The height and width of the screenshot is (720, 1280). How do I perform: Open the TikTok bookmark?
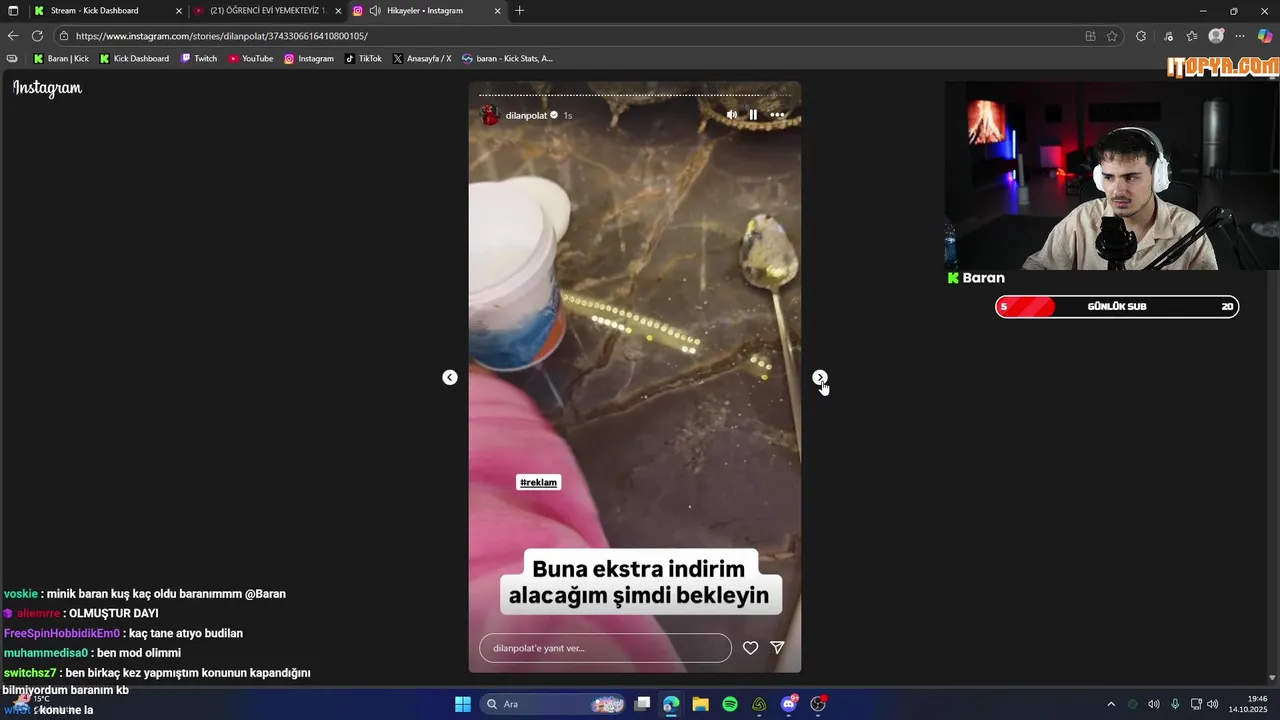tap(363, 58)
